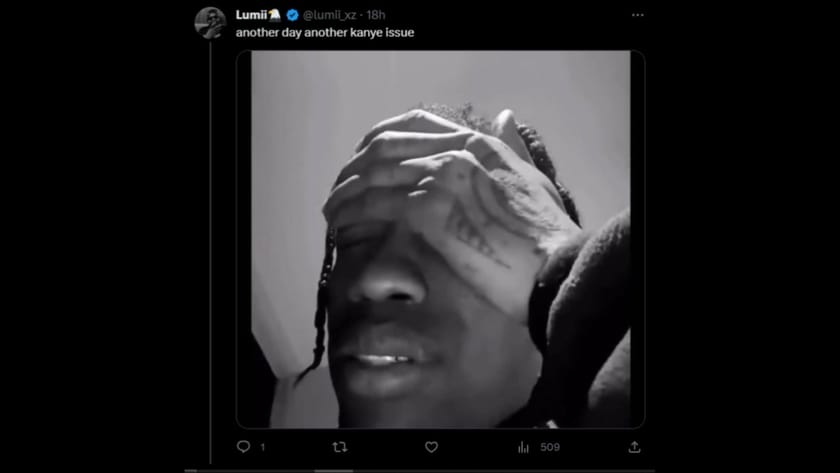Open view analytics bar chart icon
The width and height of the screenshot is (840, 473).
pos(523,447)
